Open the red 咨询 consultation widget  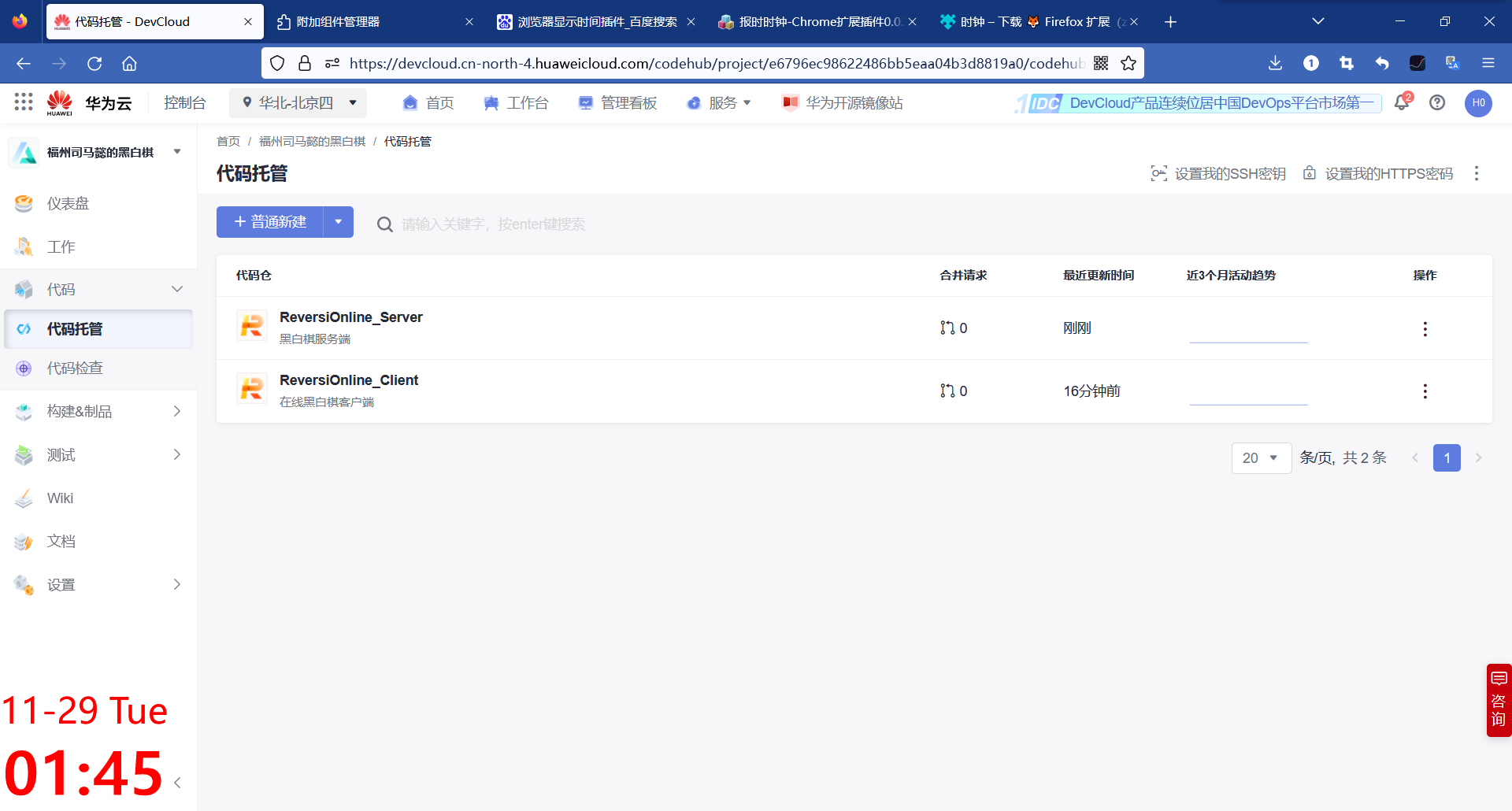tap(1499, 700)
